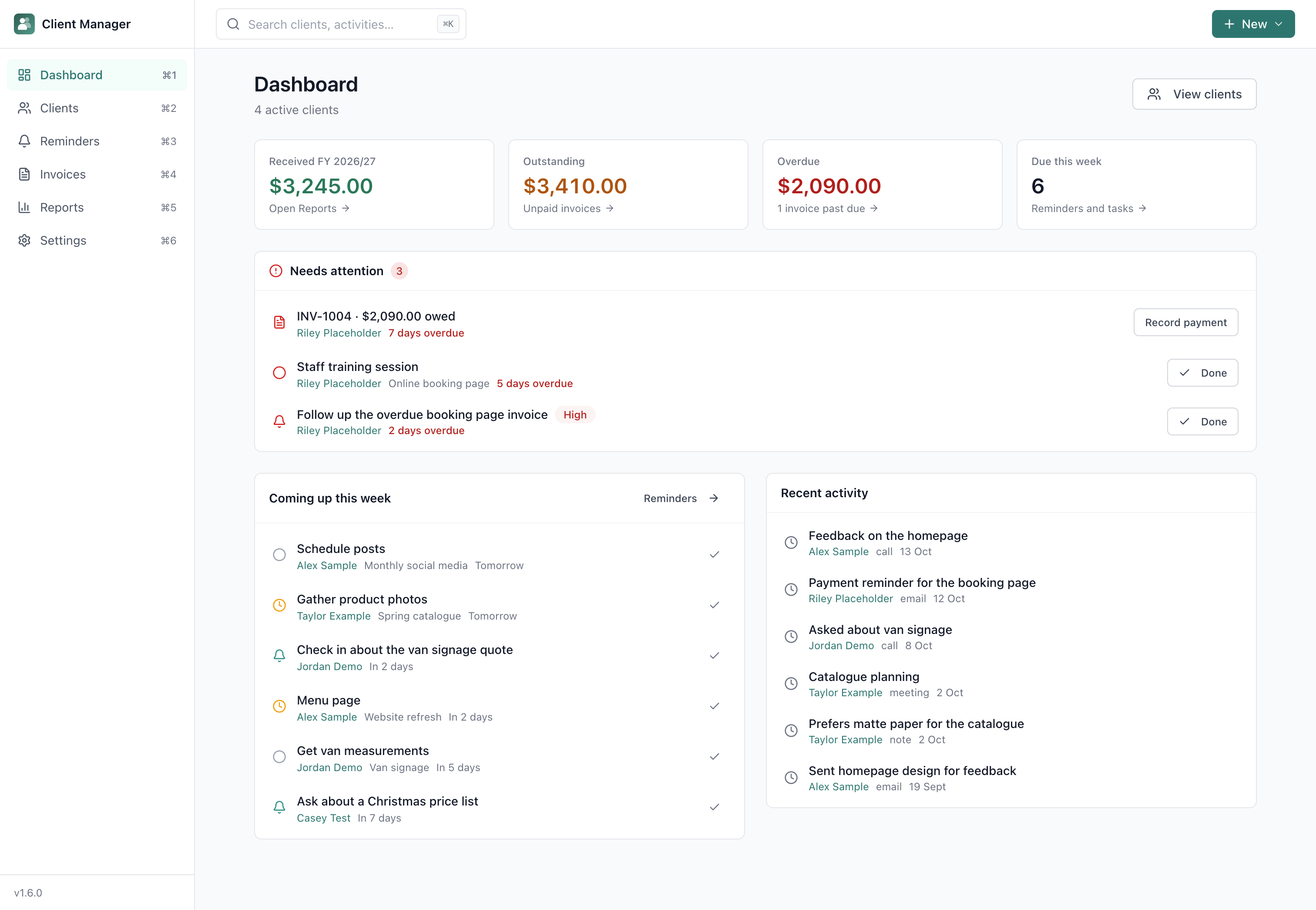The width and height of the screenshot is (1316, 910).
Task: Open the 1 invoice past due link
Action: pyautogui.click(x=827, y=209)
